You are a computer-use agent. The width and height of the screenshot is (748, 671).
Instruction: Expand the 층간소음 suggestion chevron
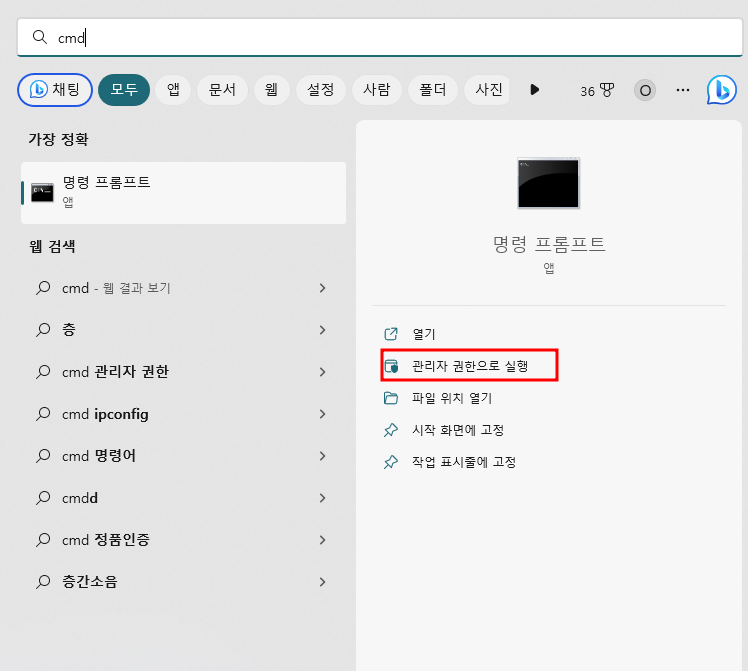(322, 582)
